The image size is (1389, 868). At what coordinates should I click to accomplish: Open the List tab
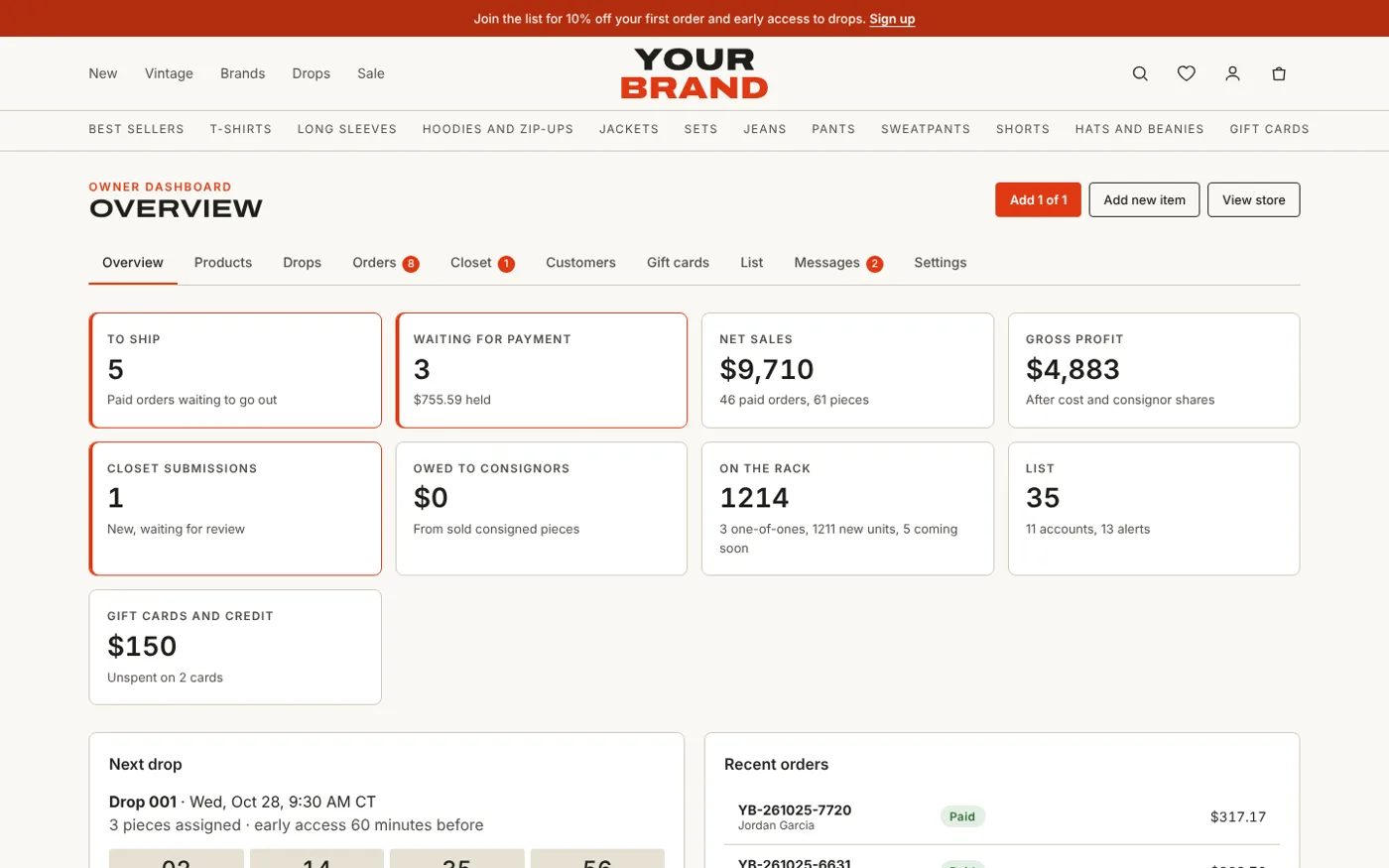tap(751, 263)
